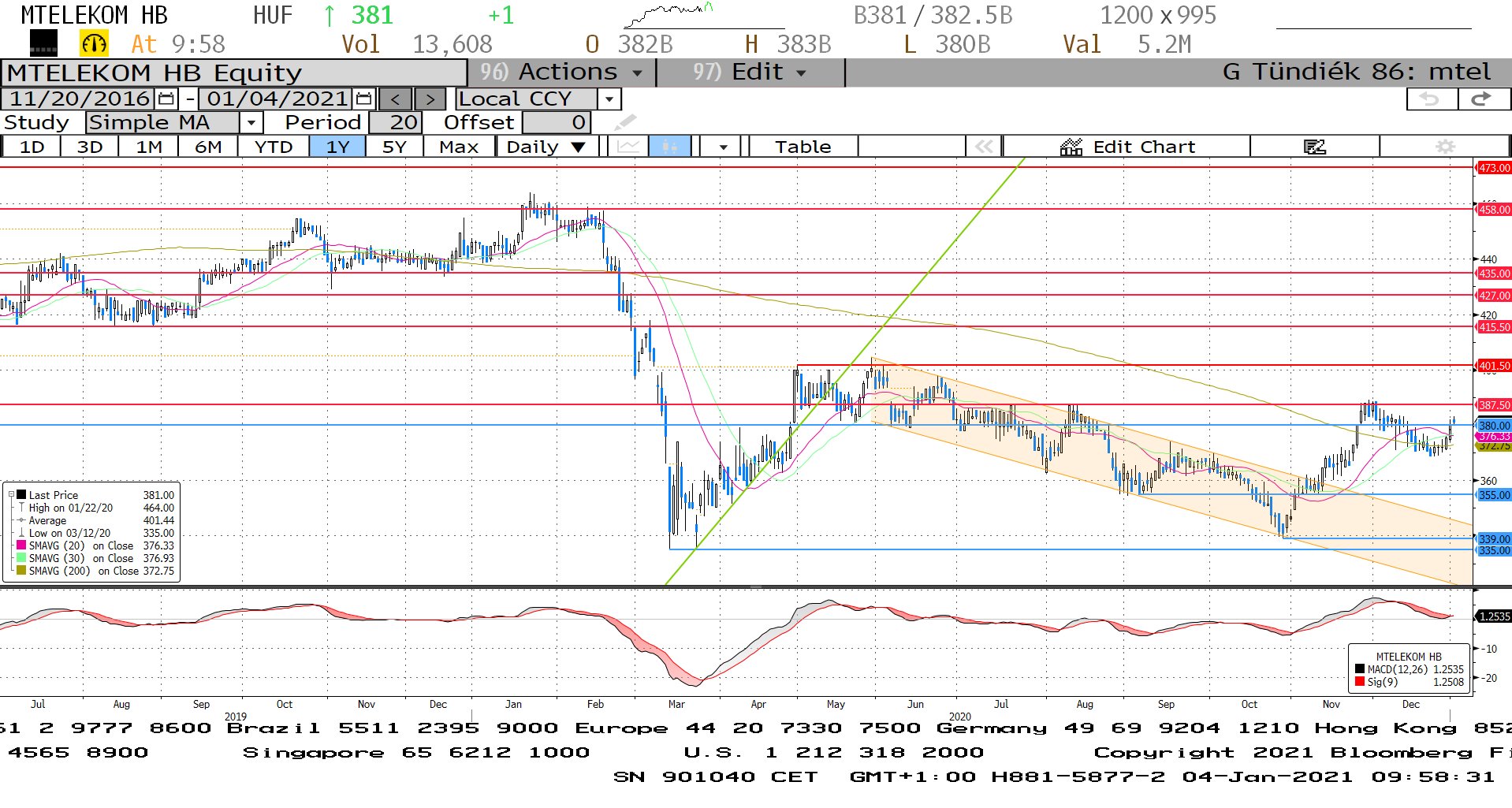Open the Simple MA study dropdown

251,122
